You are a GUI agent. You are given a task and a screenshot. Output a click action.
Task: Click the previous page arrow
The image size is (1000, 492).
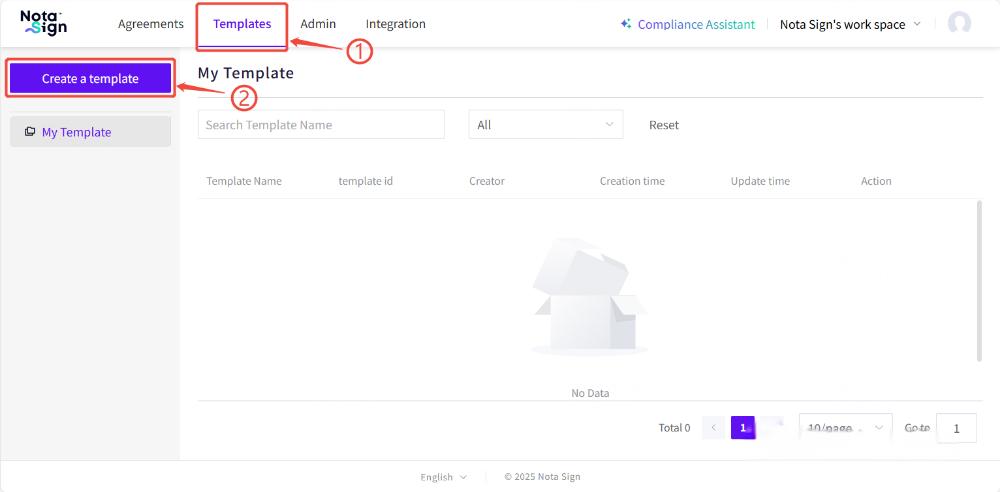[714, 428]
